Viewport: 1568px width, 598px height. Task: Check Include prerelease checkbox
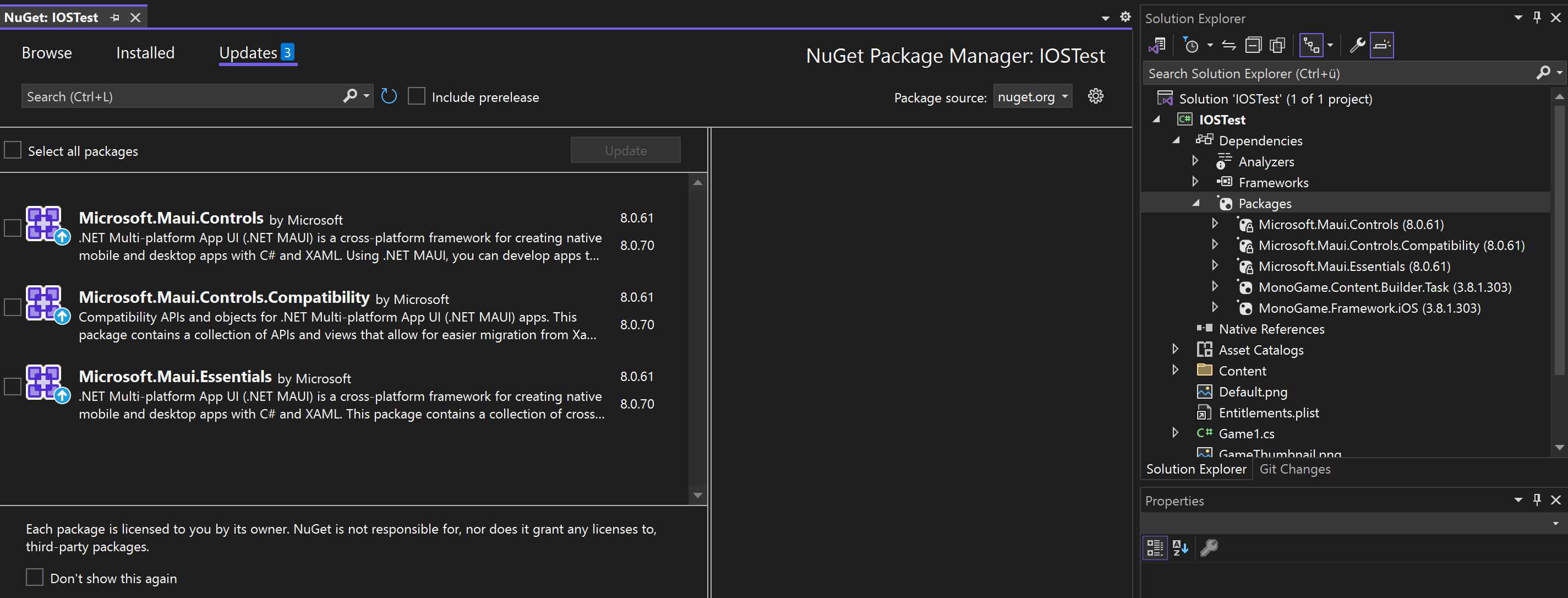point(416,96)
